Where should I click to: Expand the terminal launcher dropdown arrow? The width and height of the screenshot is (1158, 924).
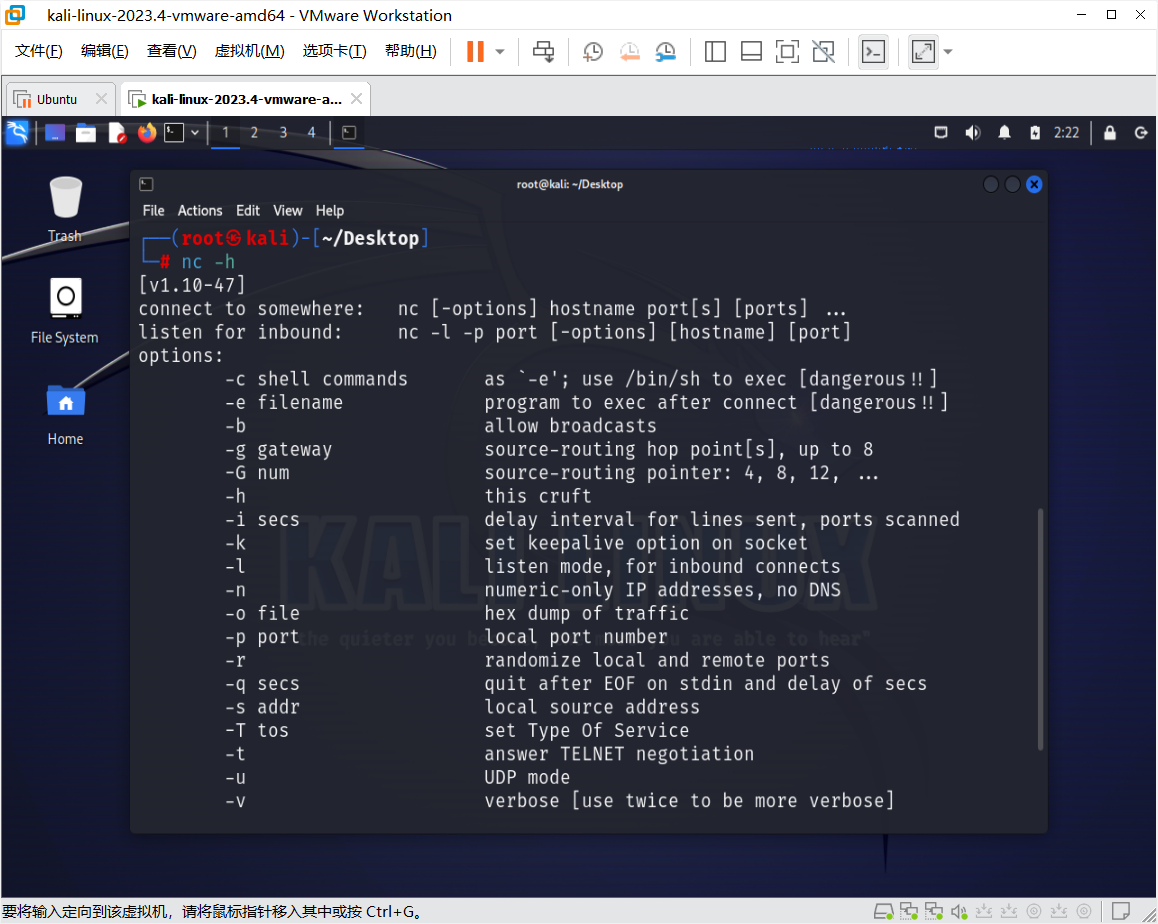pyautogui.click(x=195, y=133)
